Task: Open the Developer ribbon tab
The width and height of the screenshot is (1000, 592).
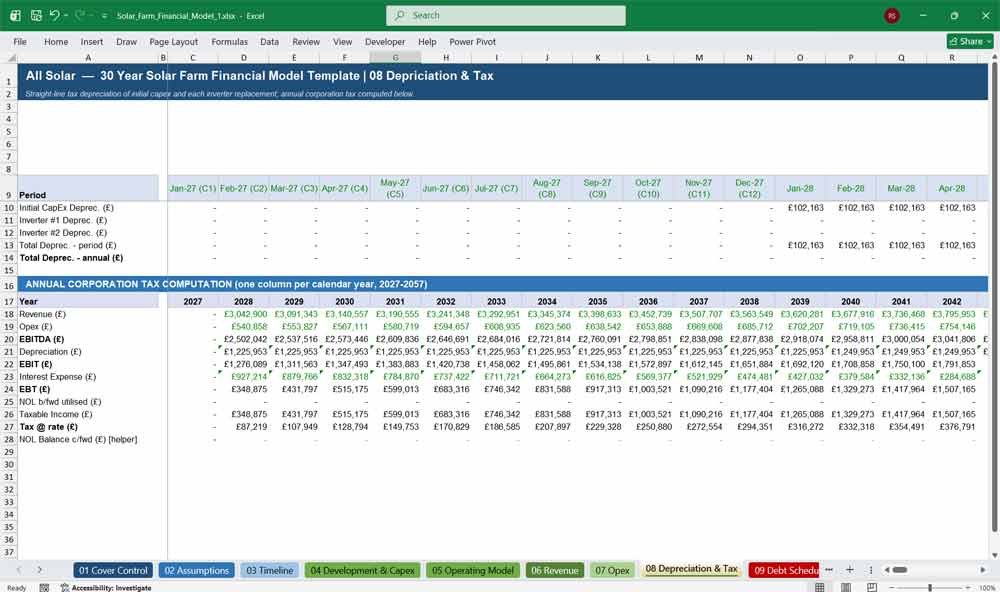Action: pos(385,41)
